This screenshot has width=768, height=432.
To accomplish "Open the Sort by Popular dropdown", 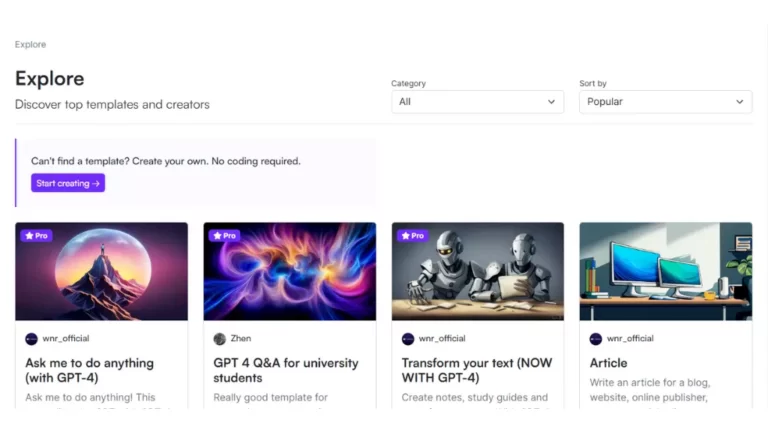I will (665, 102).
